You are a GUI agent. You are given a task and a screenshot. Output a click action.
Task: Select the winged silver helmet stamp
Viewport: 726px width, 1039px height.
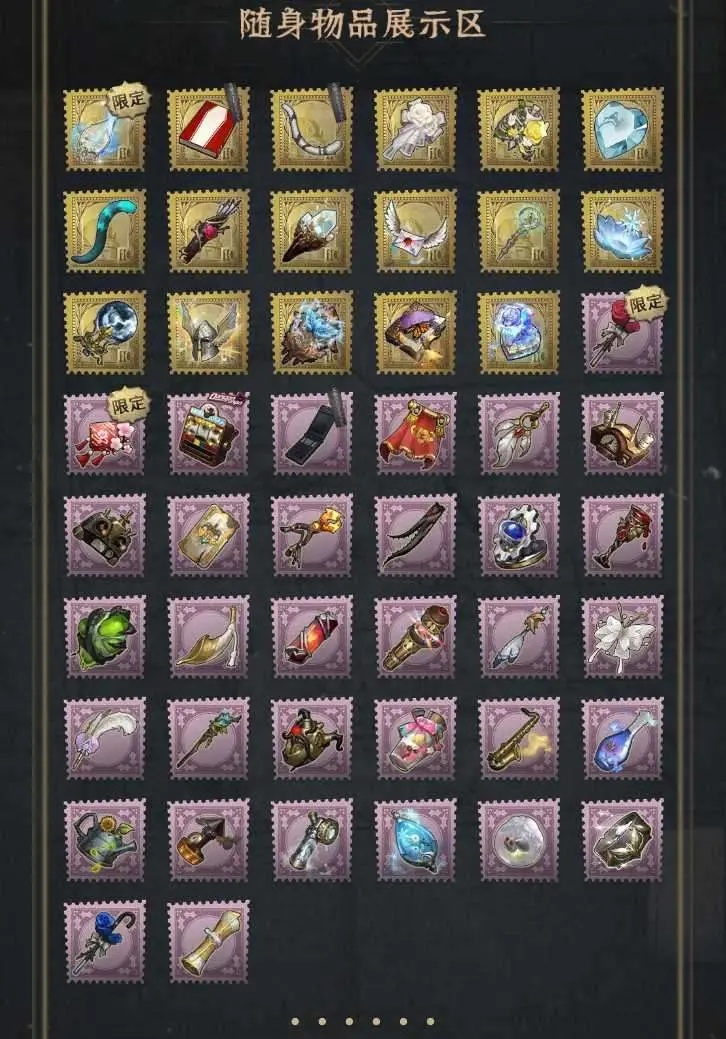[208, 333]
